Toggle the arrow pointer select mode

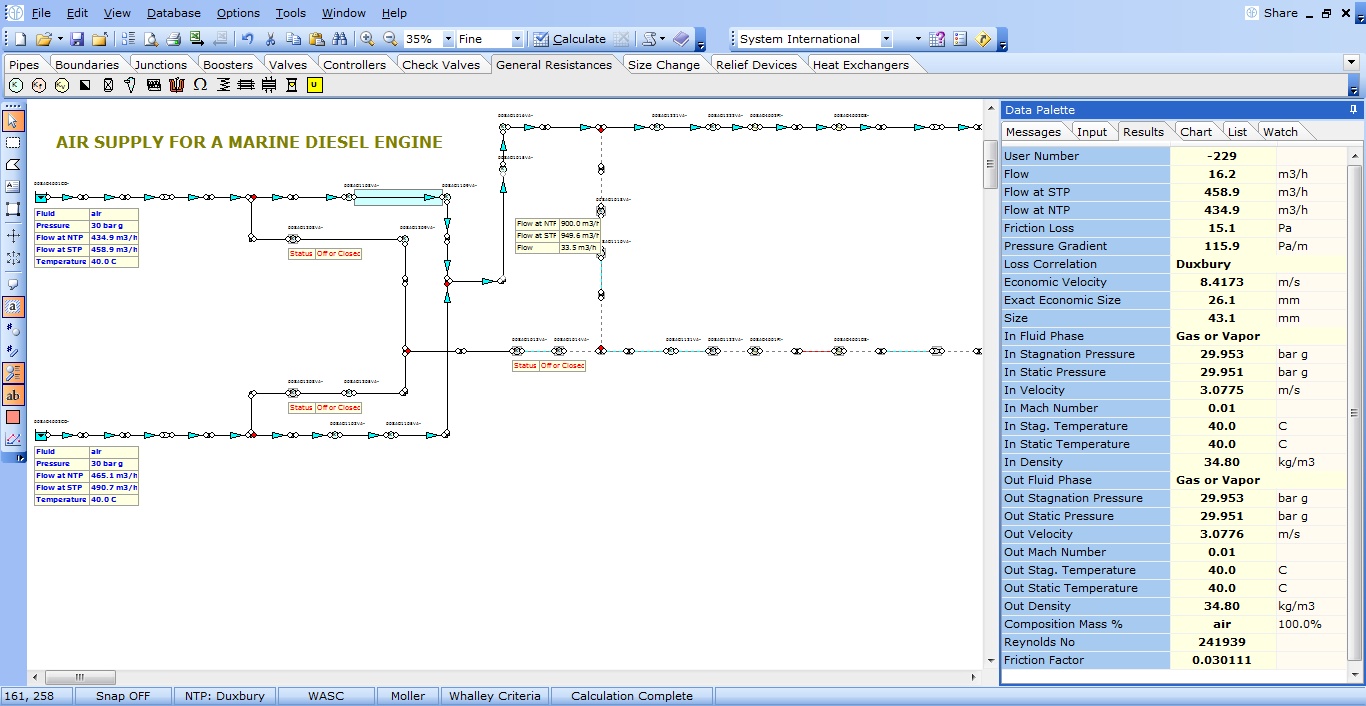tap(13, 121)
